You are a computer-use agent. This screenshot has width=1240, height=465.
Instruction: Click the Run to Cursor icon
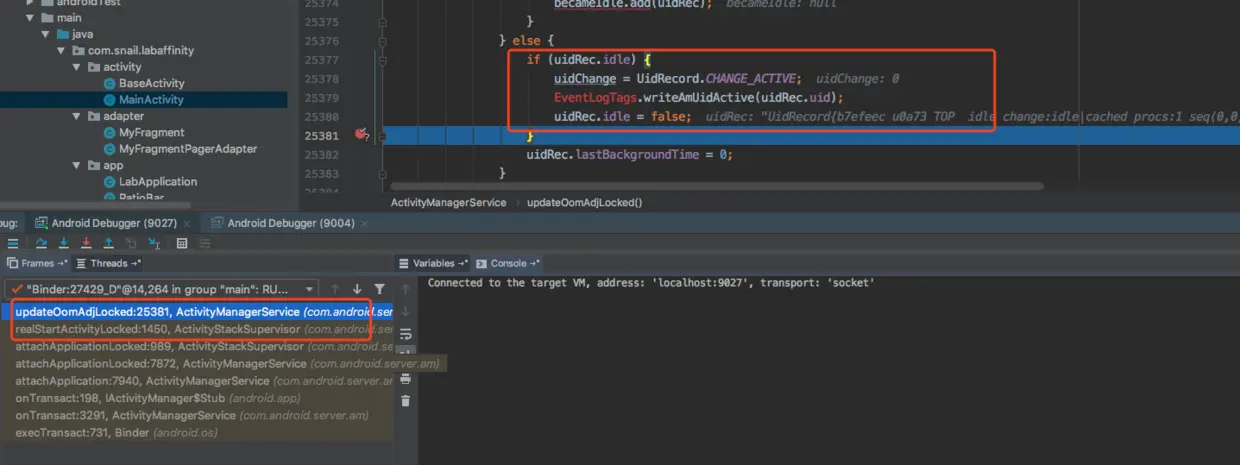(x=154, y=243)
